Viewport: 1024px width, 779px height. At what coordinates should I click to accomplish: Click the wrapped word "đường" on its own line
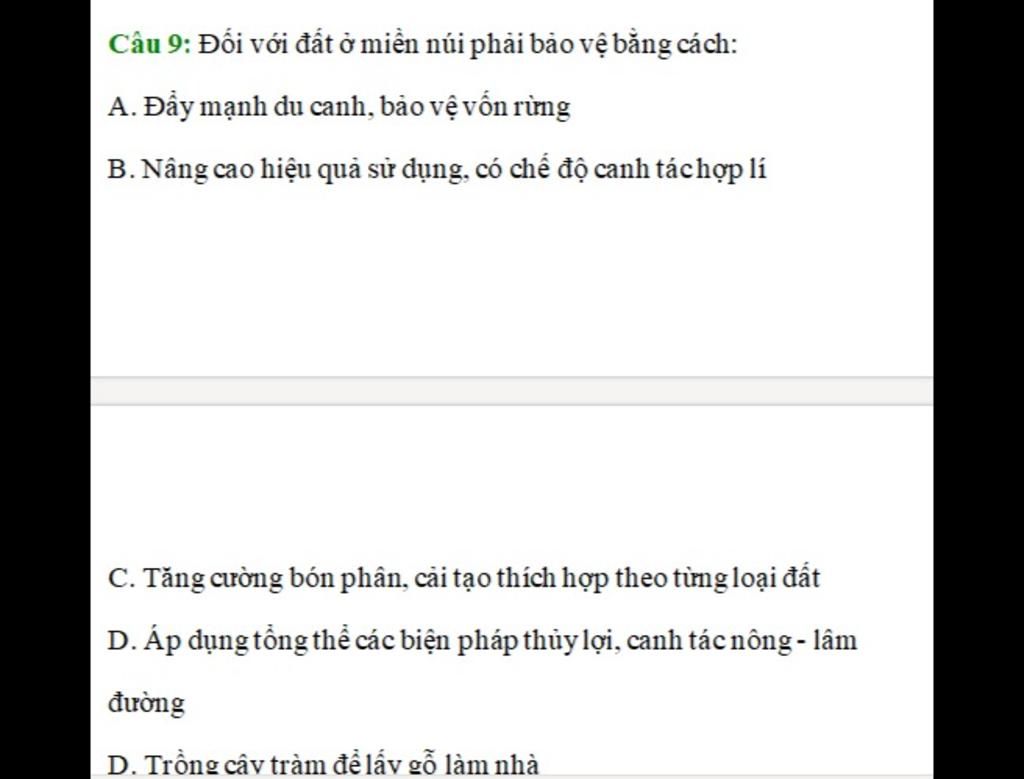tap(146, 703)
